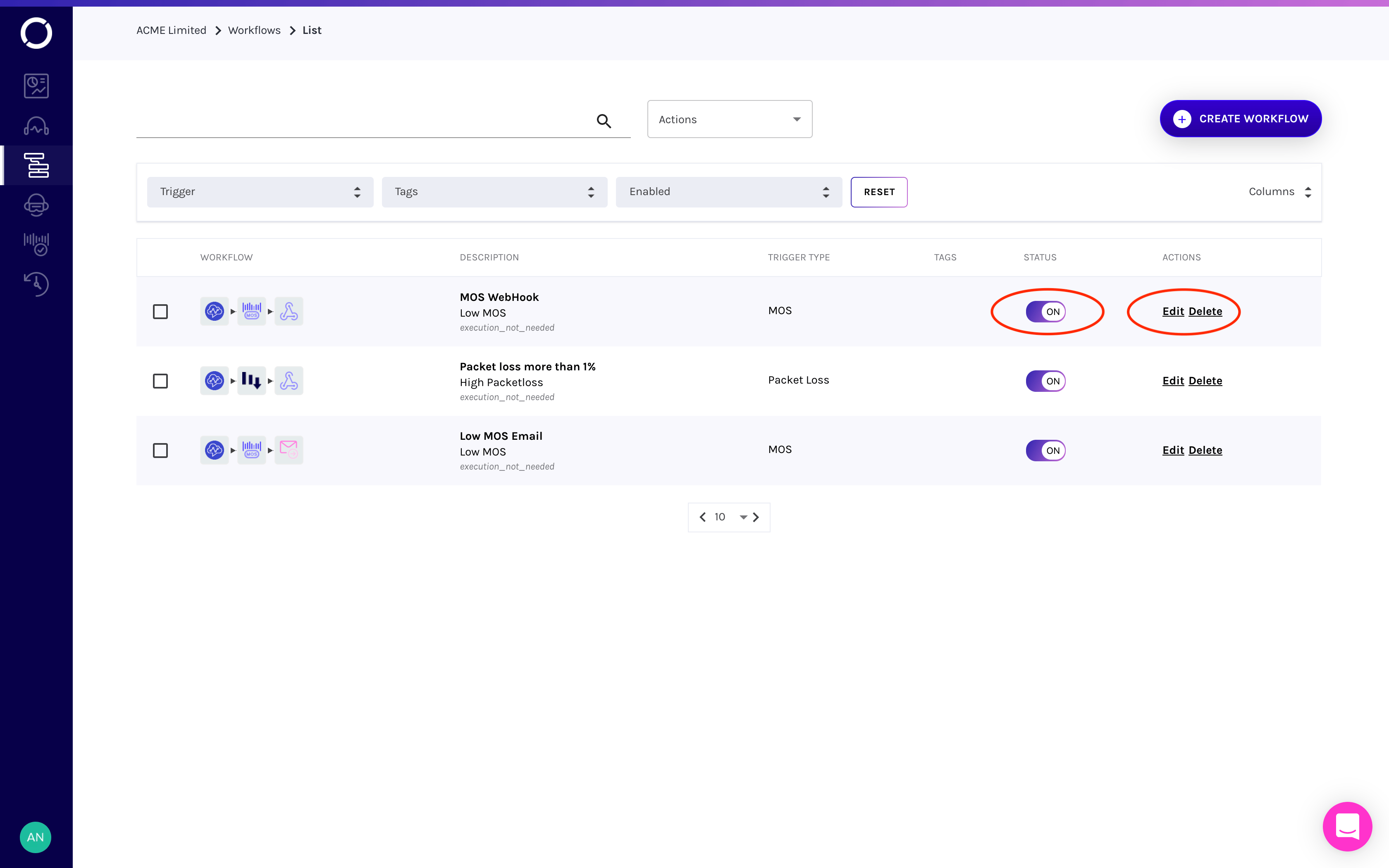Select the Packet loss more than 1% checkbox

(160, 381)
